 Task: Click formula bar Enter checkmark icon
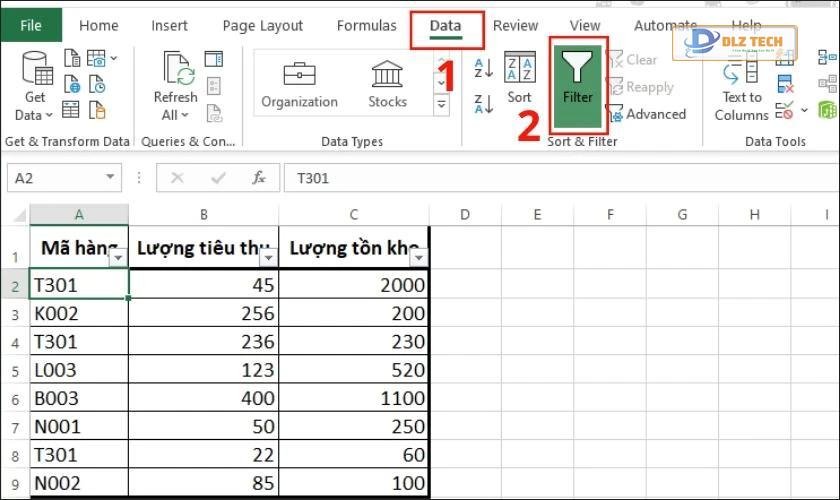click(218, 177)
